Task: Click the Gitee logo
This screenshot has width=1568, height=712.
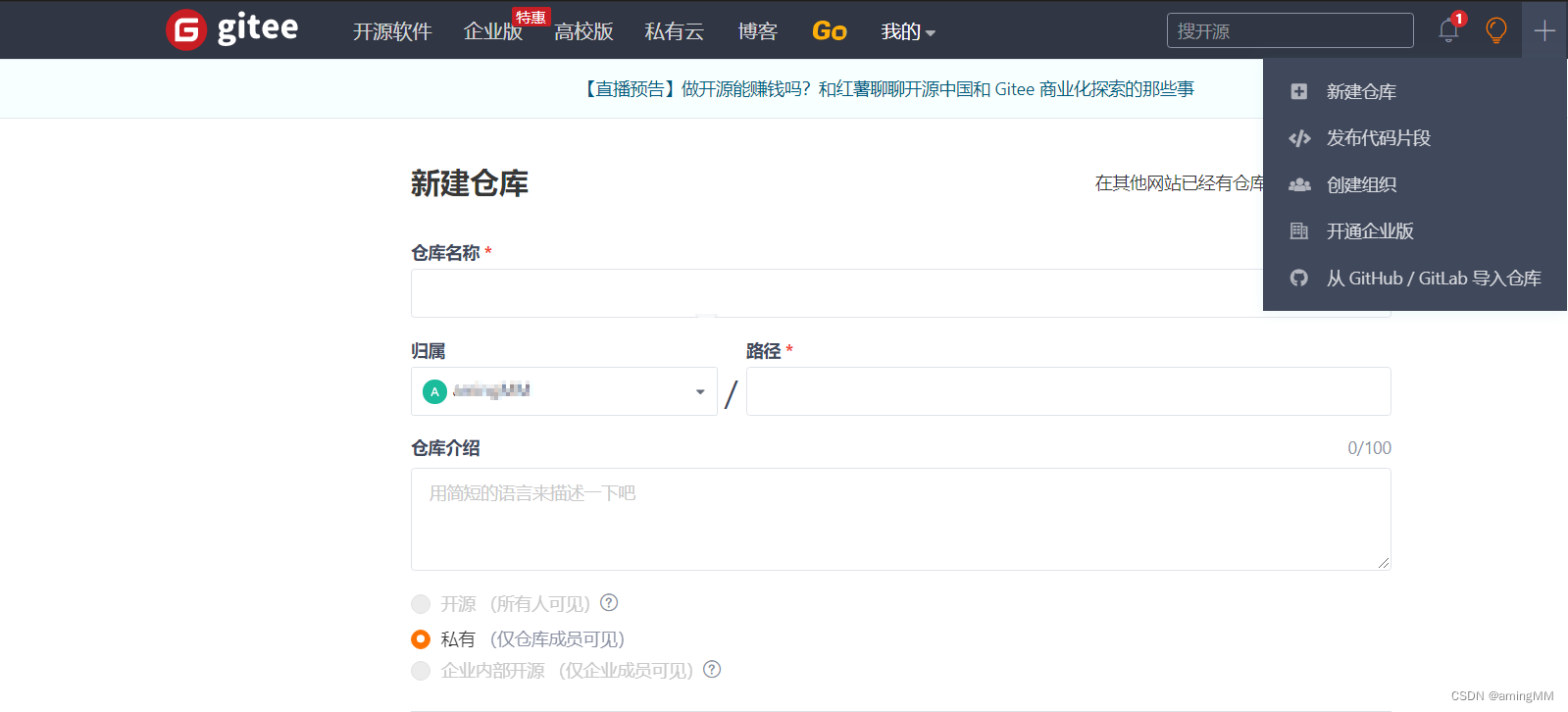Action: [x=232, y=29]
